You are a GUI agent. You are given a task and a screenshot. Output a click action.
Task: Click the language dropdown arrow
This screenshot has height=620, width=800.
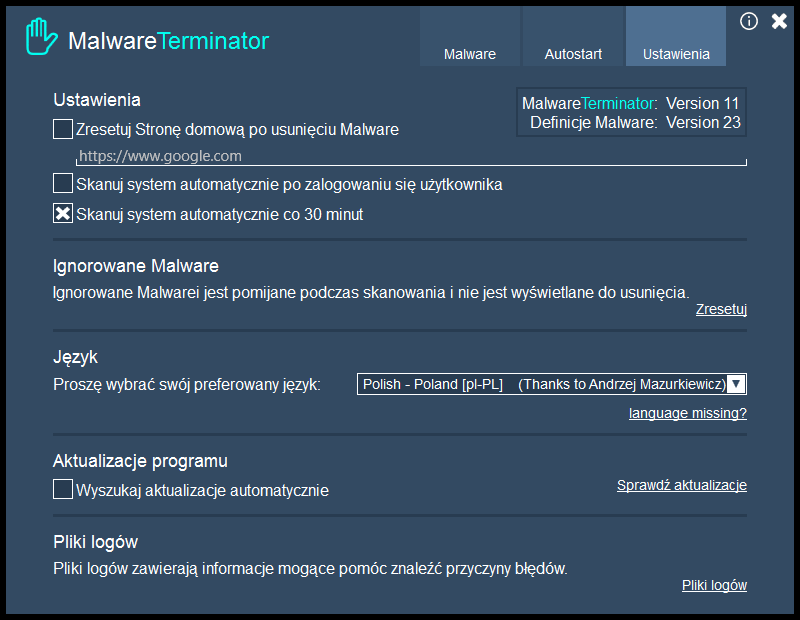pyautogui.click(x=736, y=384)
